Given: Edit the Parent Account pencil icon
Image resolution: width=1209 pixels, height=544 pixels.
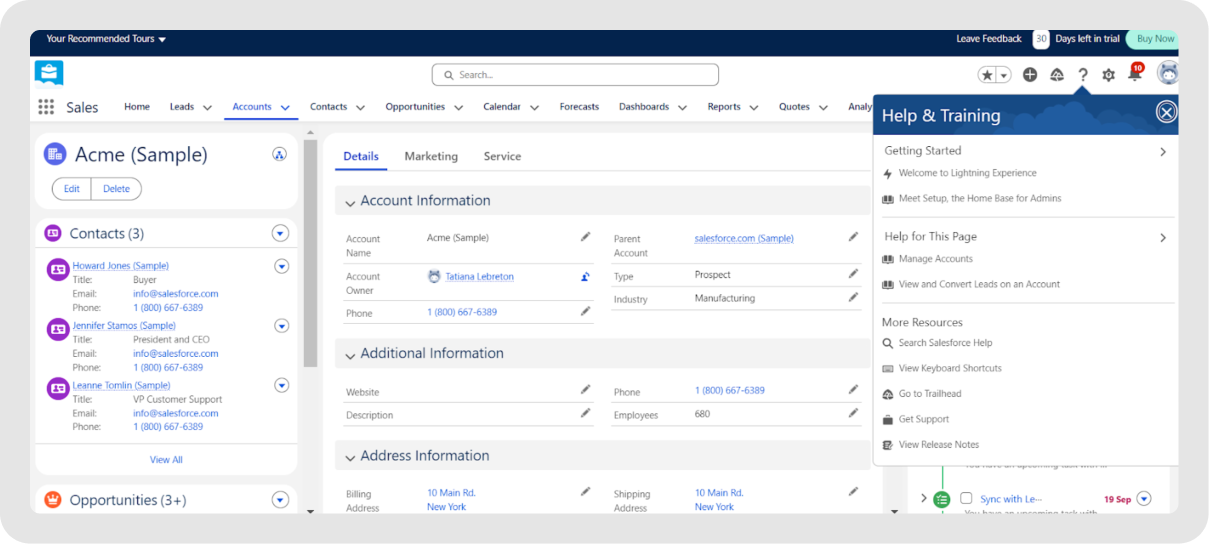Looking at the screenshot, I should (x=853, y=237).
